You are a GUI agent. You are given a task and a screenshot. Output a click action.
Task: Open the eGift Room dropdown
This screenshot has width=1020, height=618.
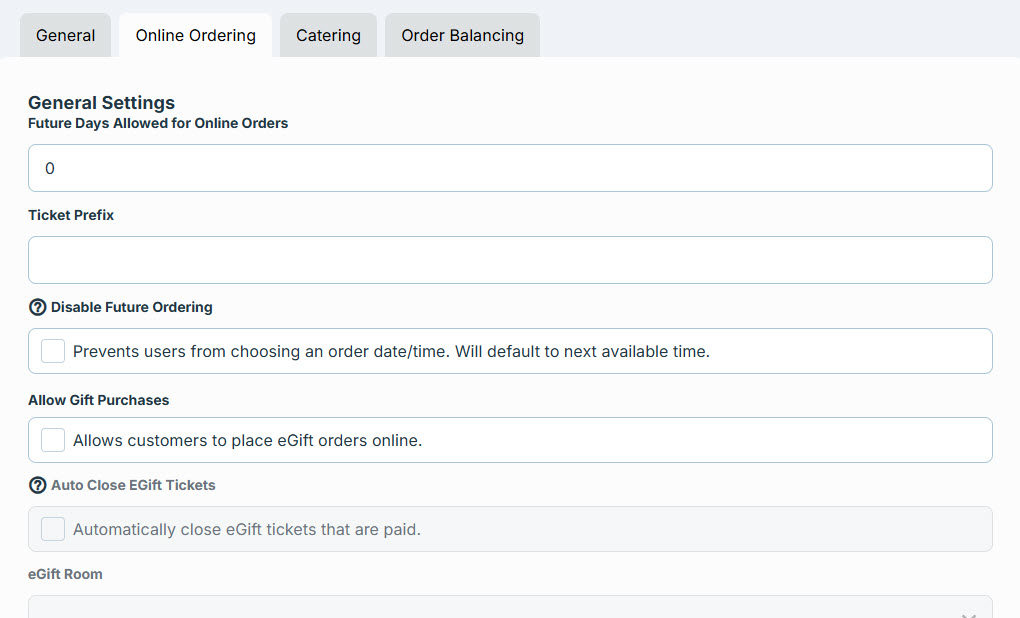[510, 607]
